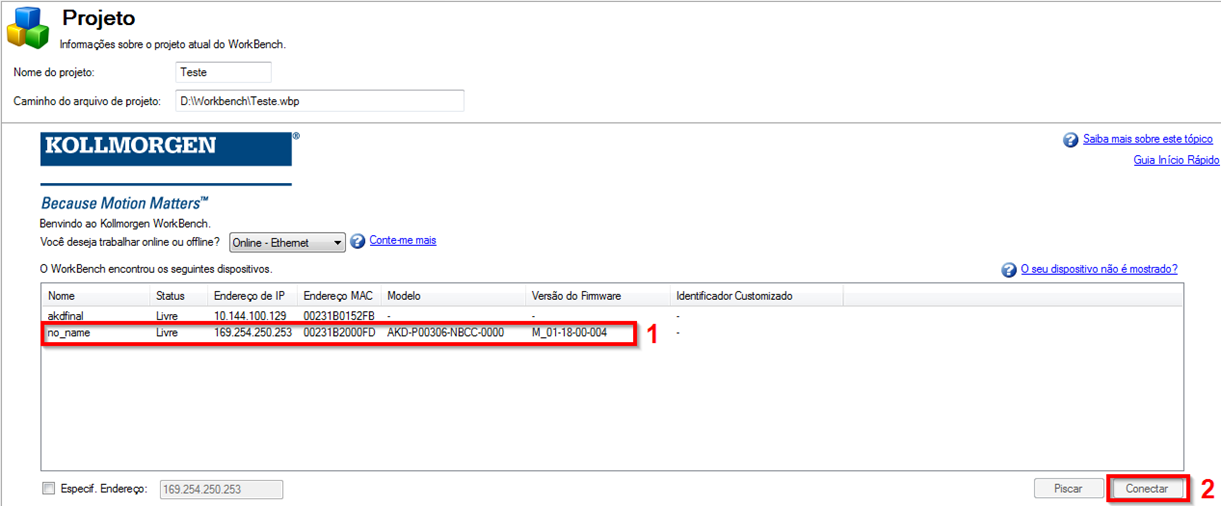The image size is (1221, 506).
Task: Click the Piscar button
Action: coord(1068,489)
